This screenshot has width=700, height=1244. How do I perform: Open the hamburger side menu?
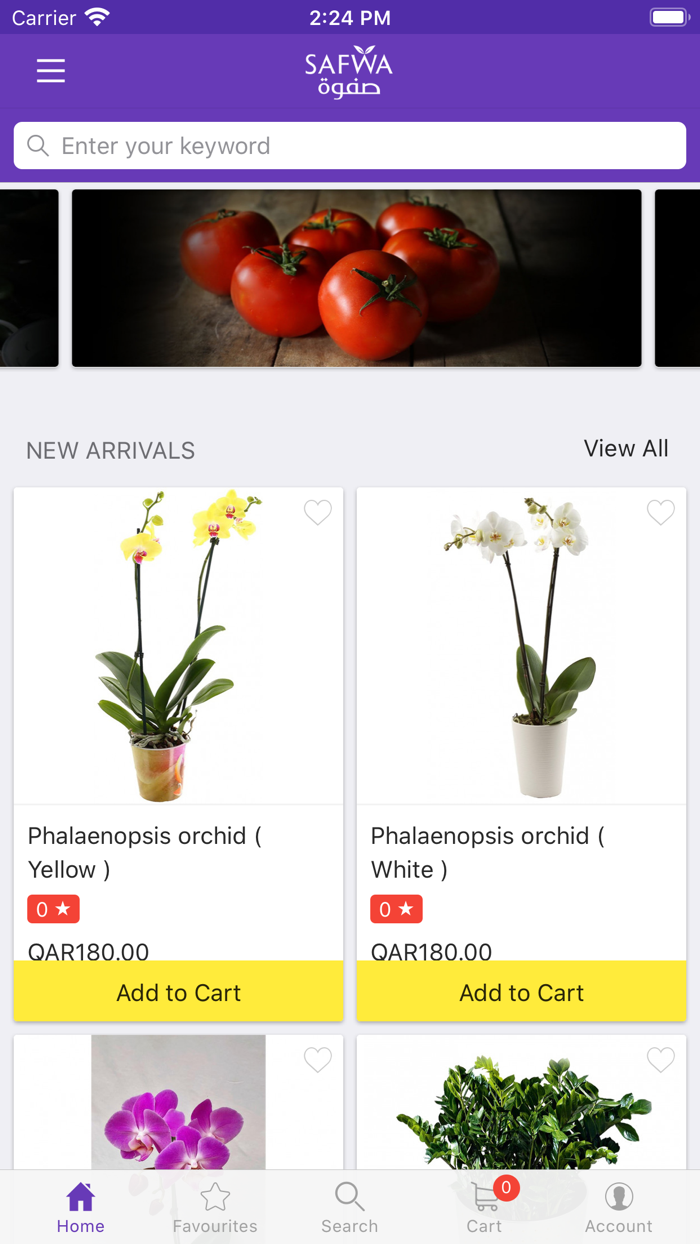(x=51, y=71)
